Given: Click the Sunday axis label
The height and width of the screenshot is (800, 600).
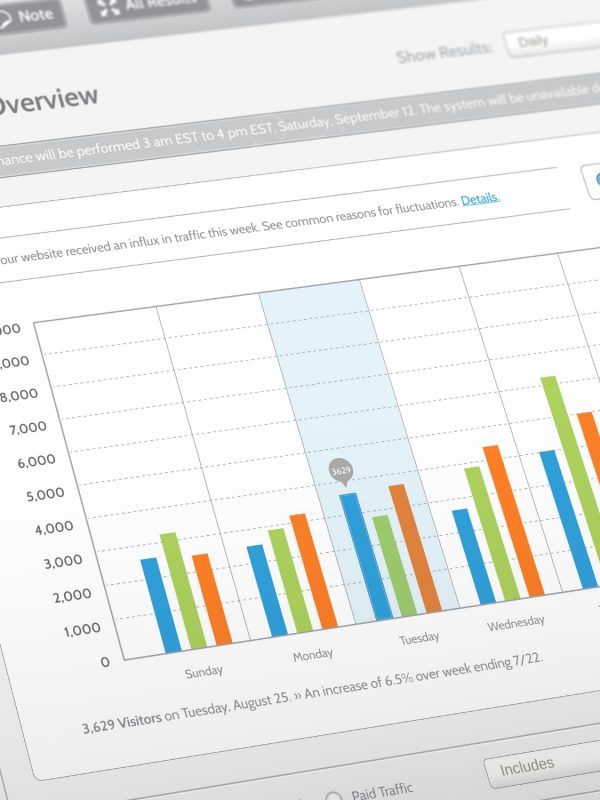Looking at the screenshot, I should point(204,671).
